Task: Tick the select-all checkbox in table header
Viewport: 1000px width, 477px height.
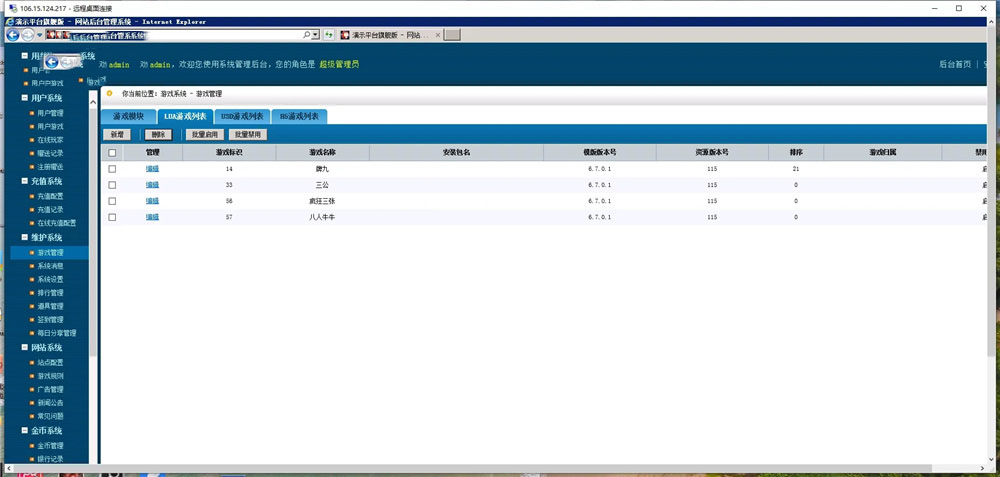Action: coord(112,153)
